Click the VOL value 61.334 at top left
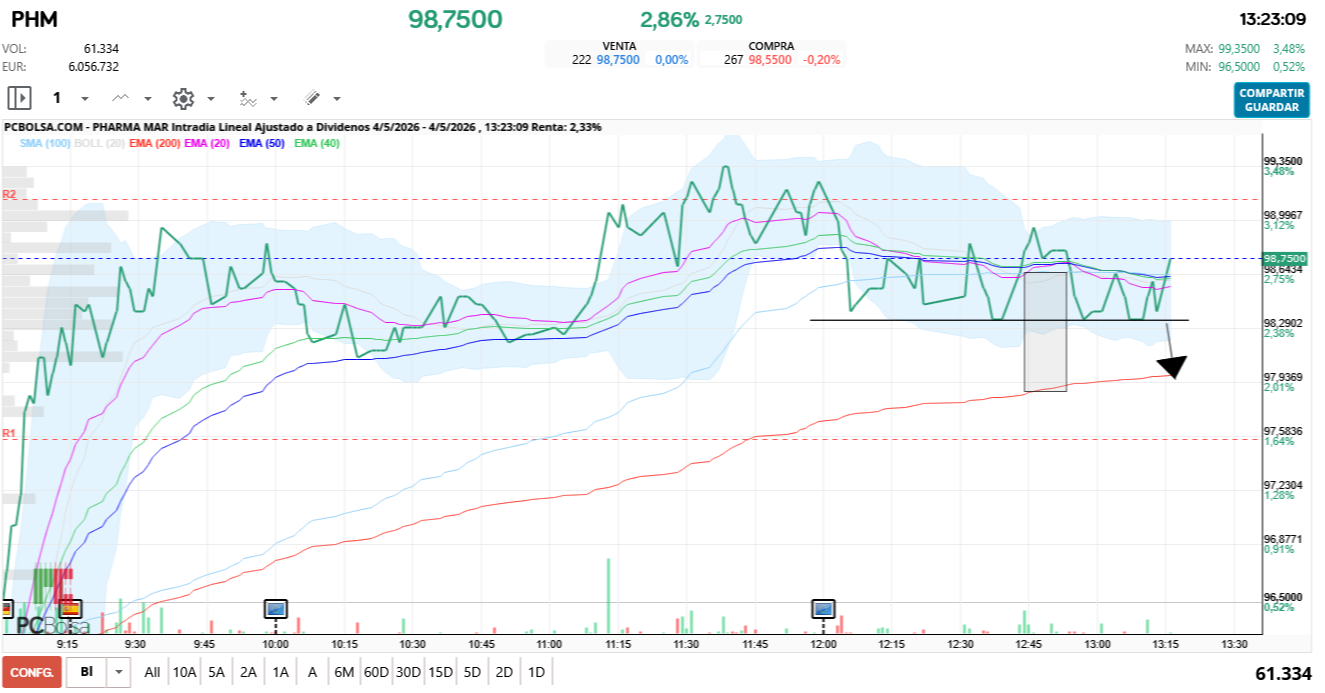Screen dimensions: 1325x693 [101, 48]
